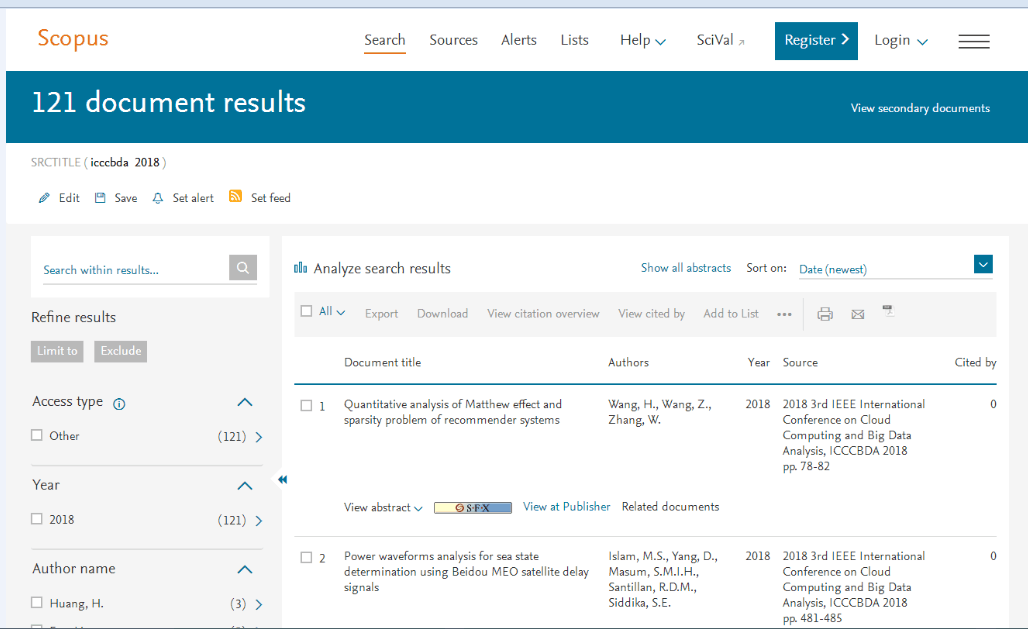This screenshot has width=1028, height=629.
Task: Open the SciVal external link
Action: point(721,41)
